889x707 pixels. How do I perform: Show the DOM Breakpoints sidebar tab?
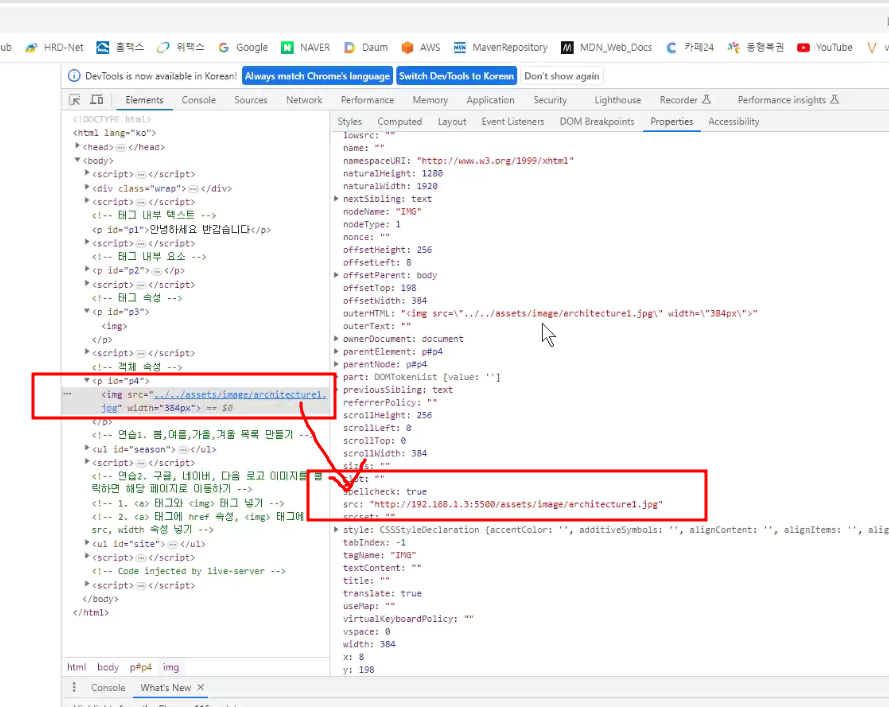pyautogui.click(x=597, y=121)
